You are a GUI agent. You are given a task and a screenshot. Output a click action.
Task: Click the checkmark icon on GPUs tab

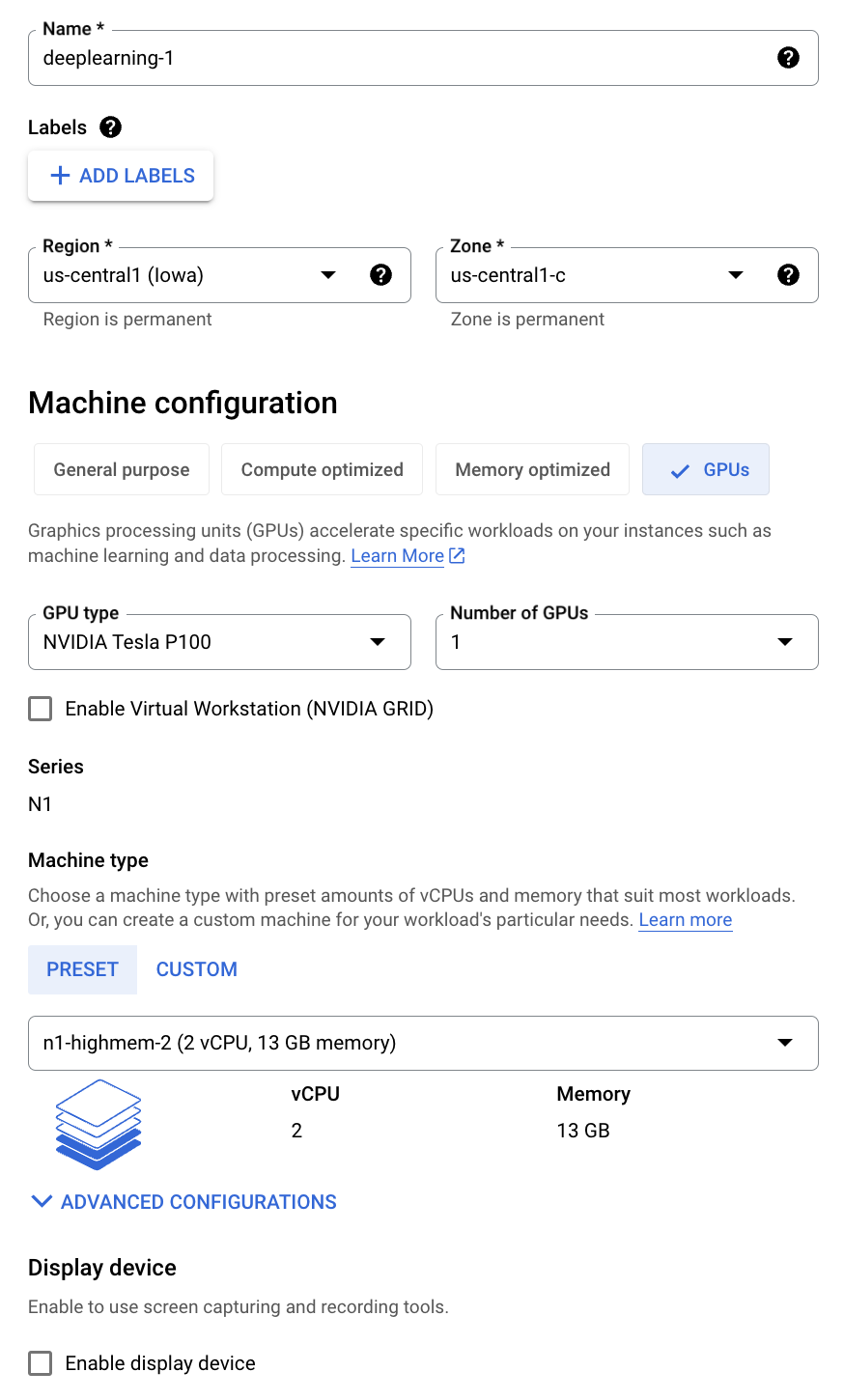pyautogui.click(x=680, y=470)
